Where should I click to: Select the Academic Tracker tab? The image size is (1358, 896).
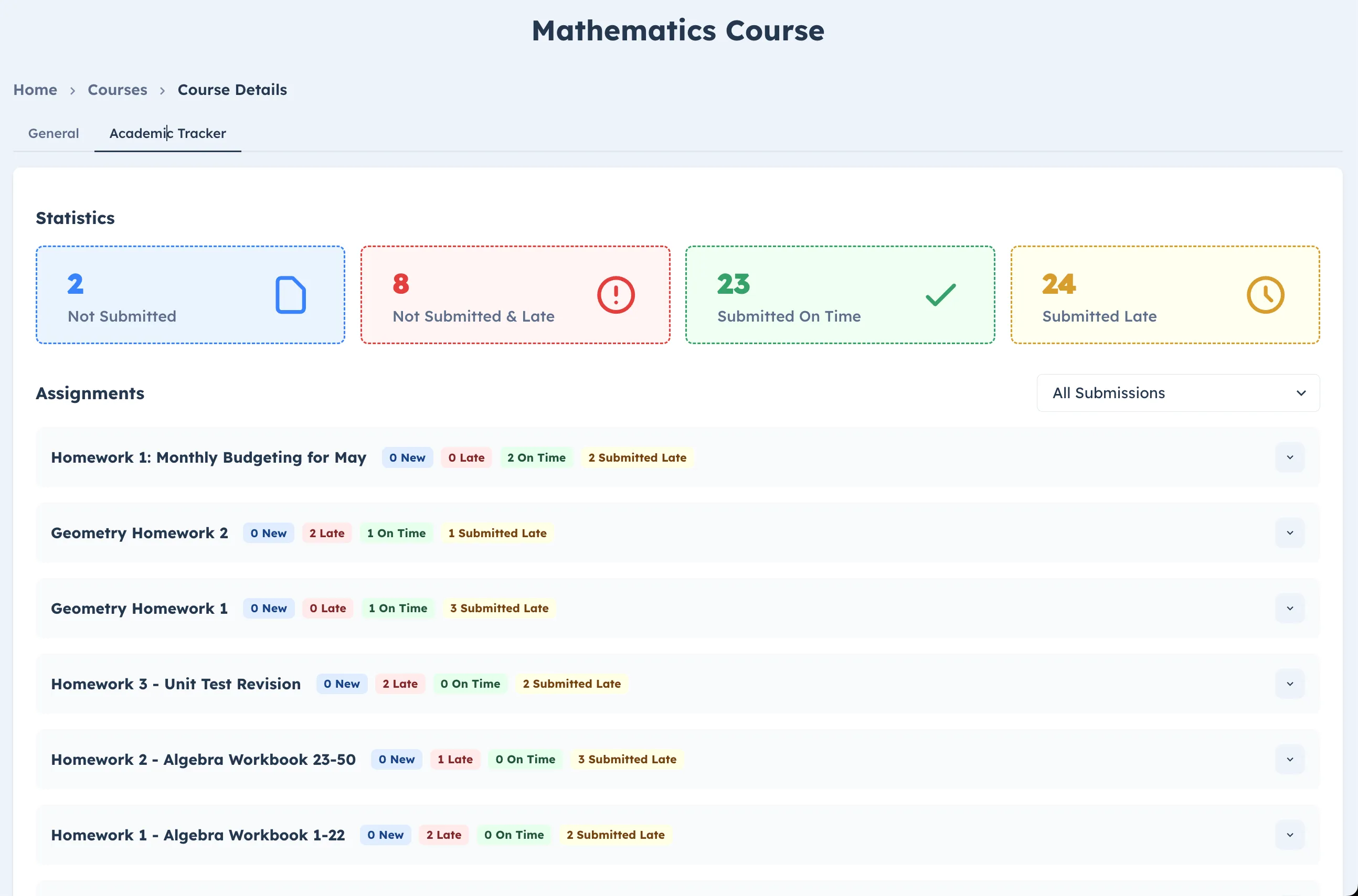pyautogui.click(x=167, y=133)
